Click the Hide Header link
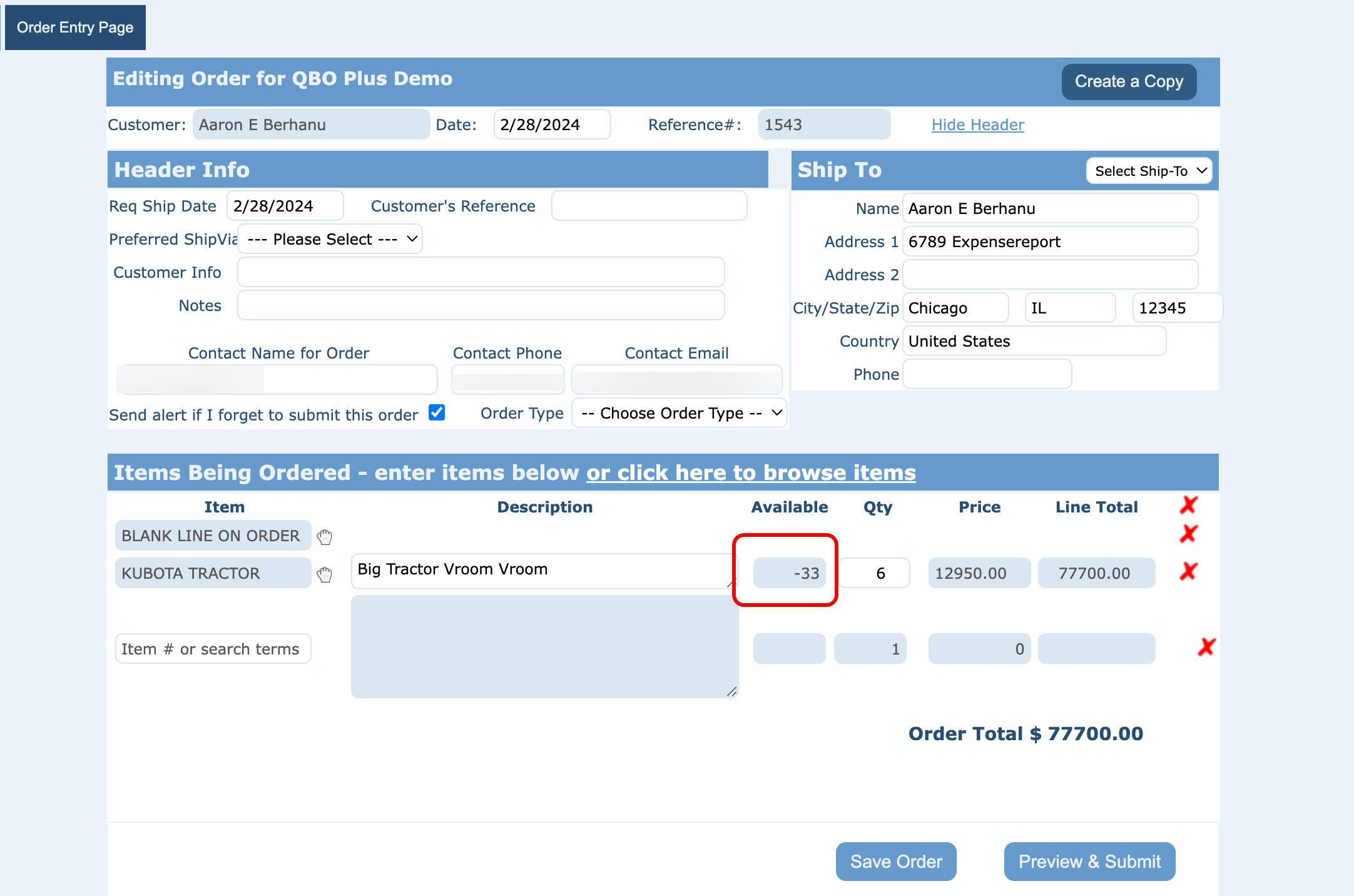Screen dimensions: 1354x896 coord(977,125)
